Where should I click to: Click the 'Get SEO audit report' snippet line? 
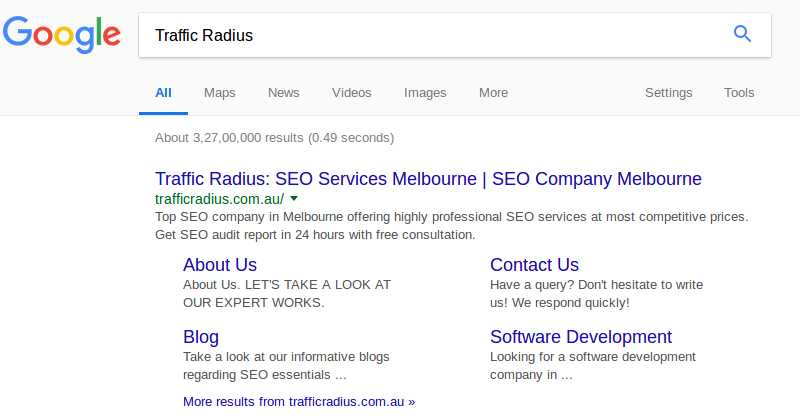315,235
